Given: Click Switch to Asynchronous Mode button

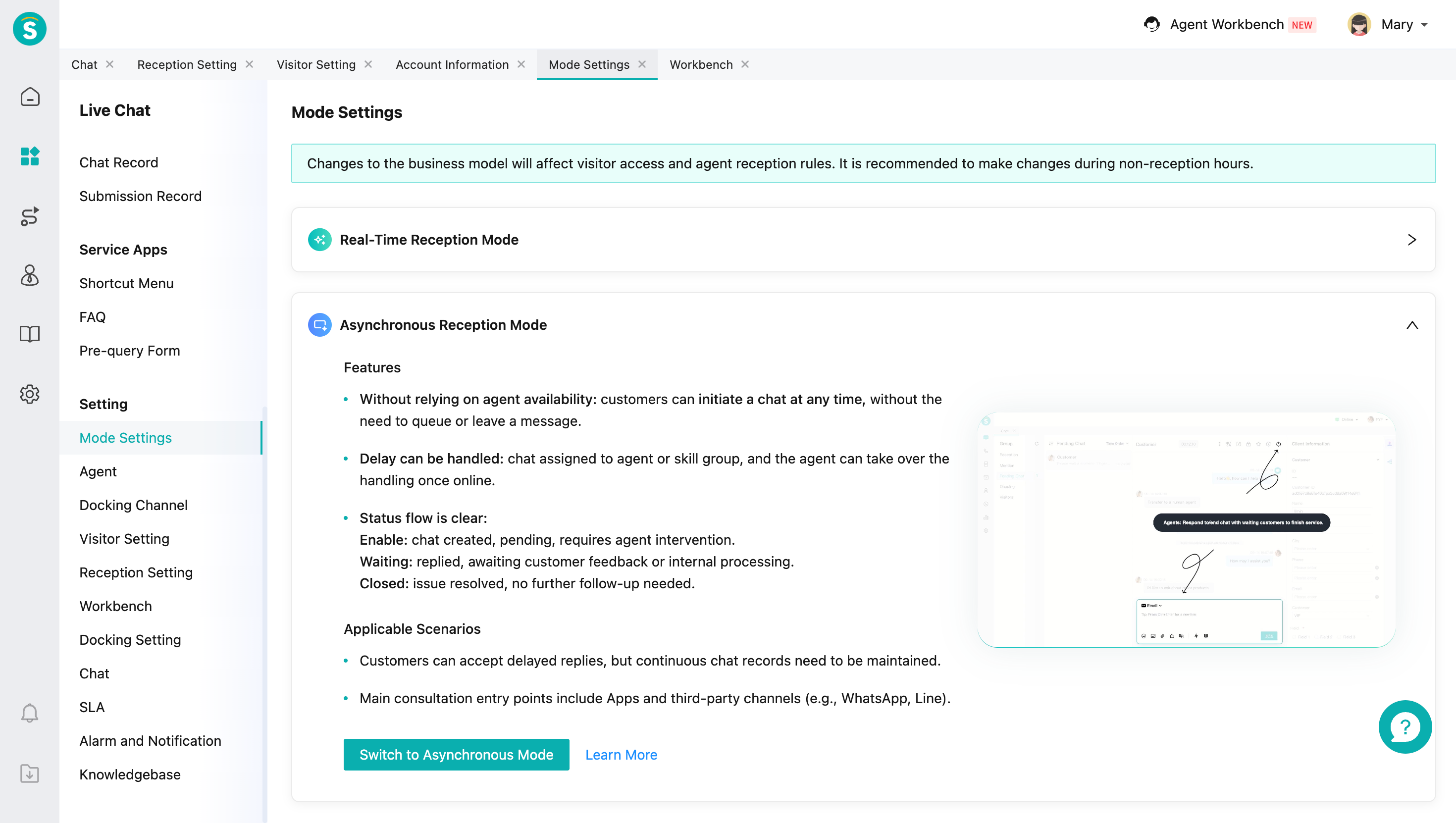Looking at the screenshot, I should coord(456,755).
